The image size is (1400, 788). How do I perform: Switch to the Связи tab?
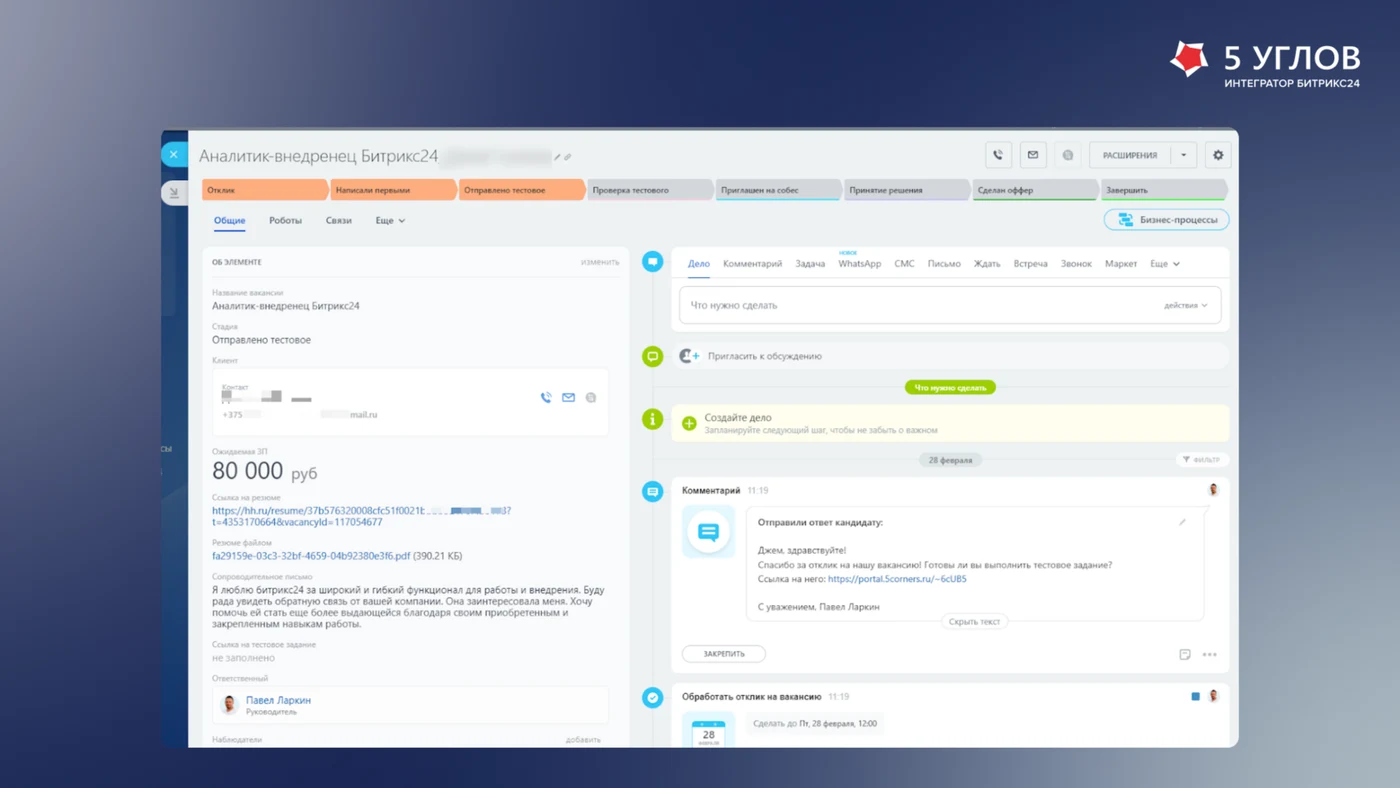coord(338,220)
